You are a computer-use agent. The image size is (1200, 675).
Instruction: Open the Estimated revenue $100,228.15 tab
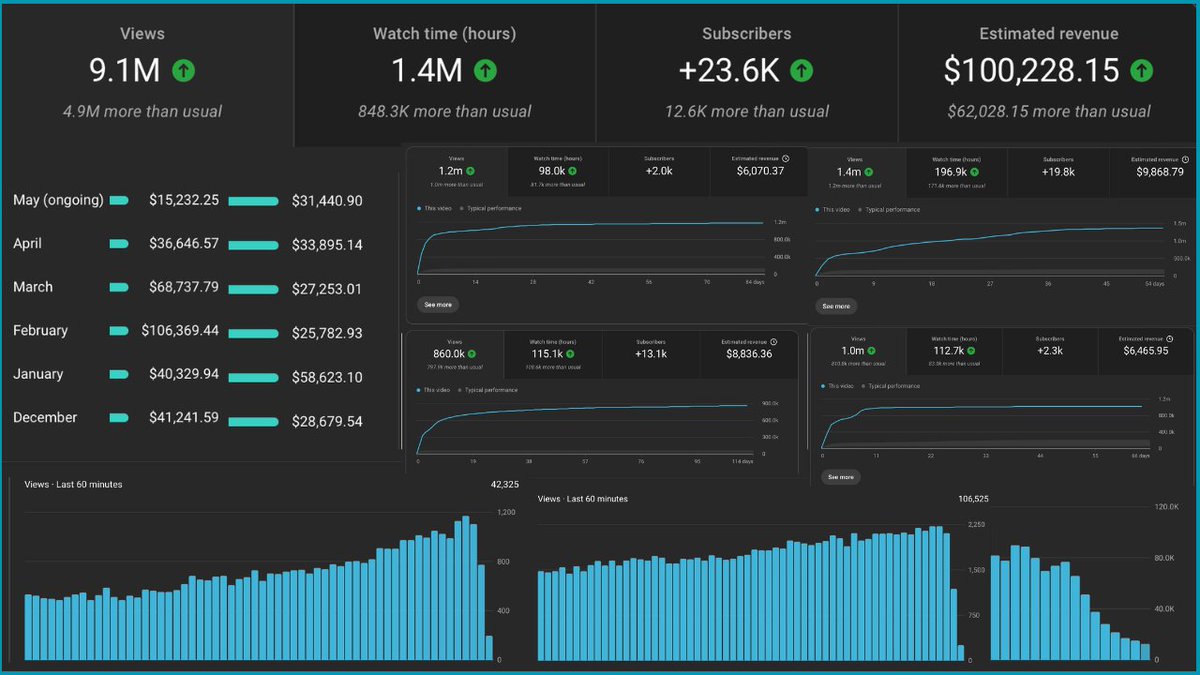1047,74
